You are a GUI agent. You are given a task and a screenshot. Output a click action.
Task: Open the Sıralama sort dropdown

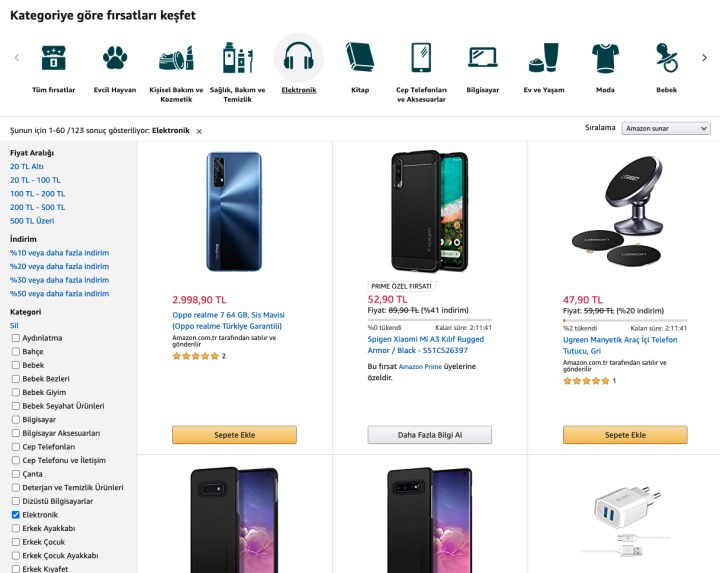click(x=665, y=129)
